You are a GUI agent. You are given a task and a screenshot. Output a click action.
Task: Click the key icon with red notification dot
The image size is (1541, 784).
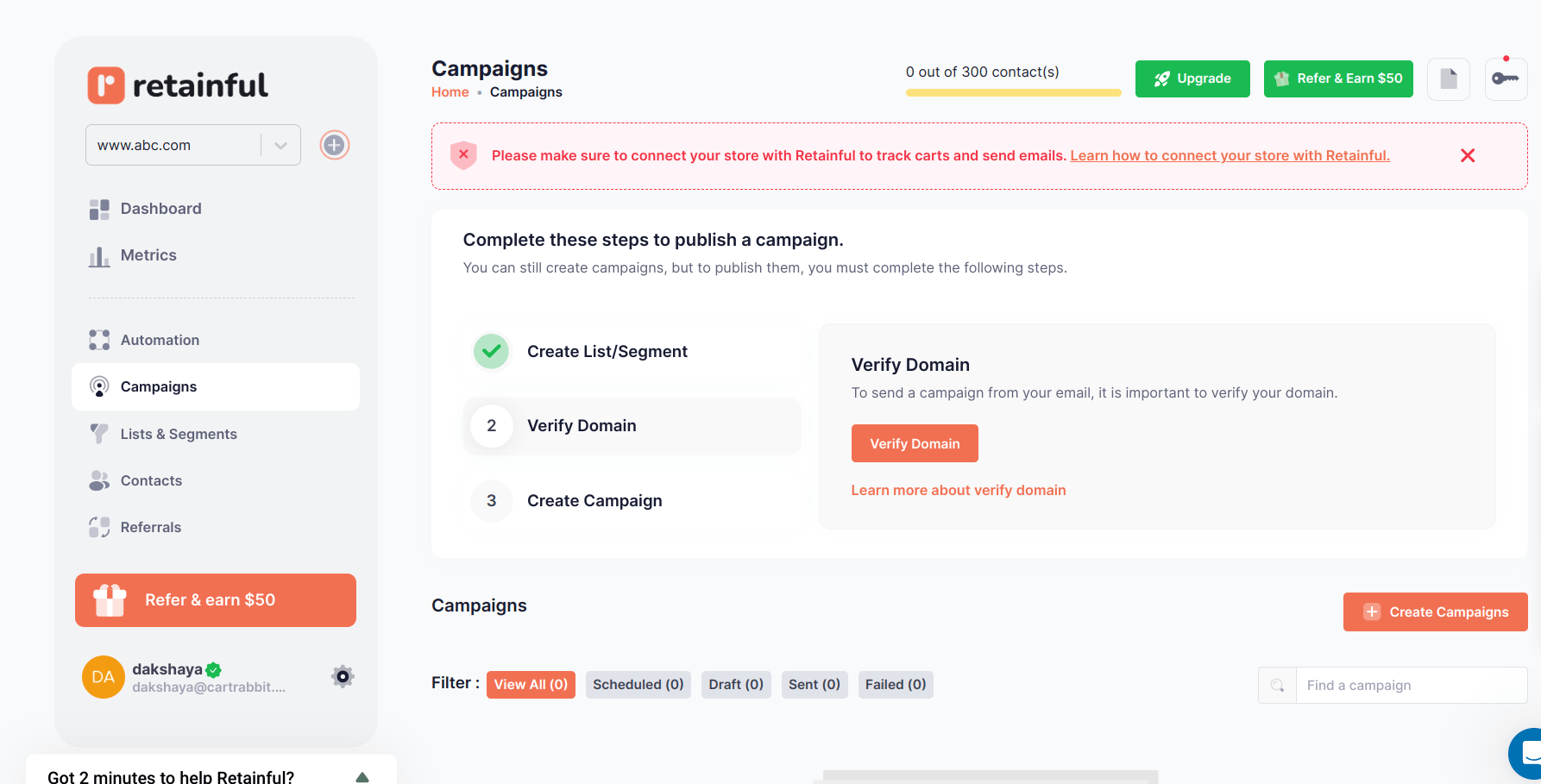click(1506, 78)
